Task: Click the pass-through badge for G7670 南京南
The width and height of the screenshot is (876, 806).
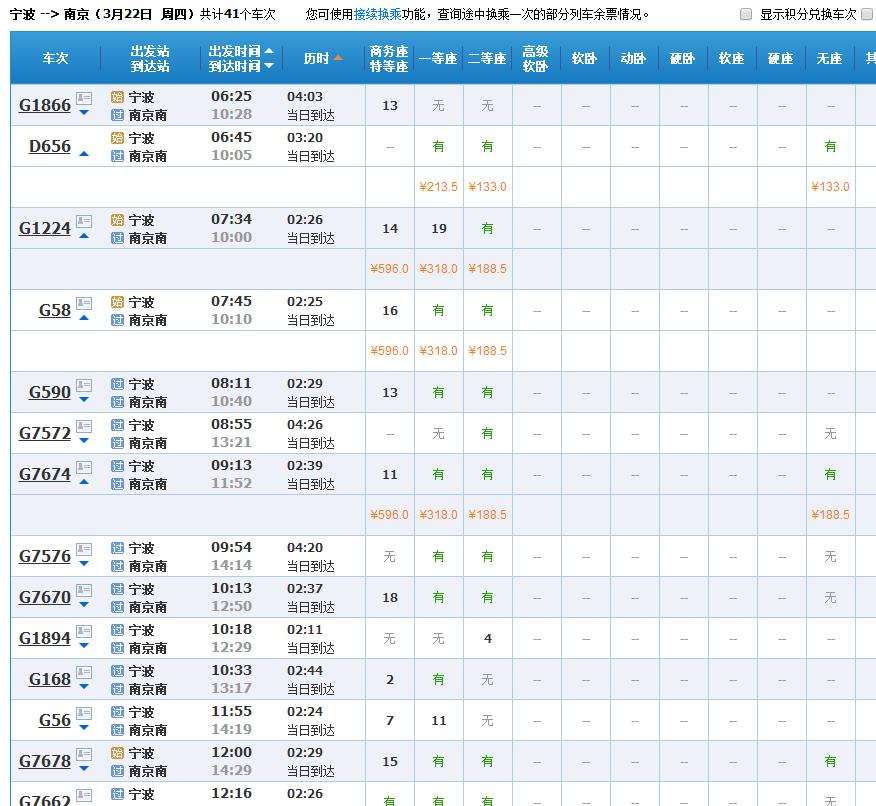Action: 117,607
